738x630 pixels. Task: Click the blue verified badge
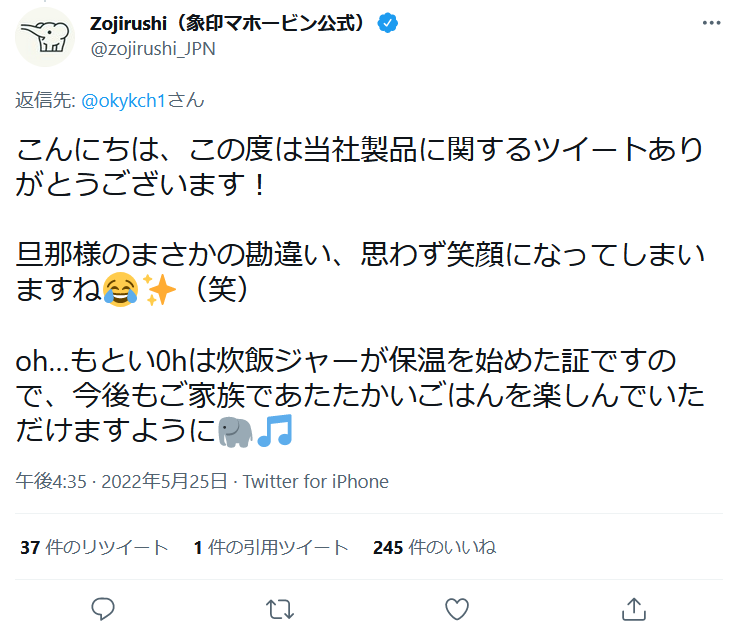click(x=386, y=24)
